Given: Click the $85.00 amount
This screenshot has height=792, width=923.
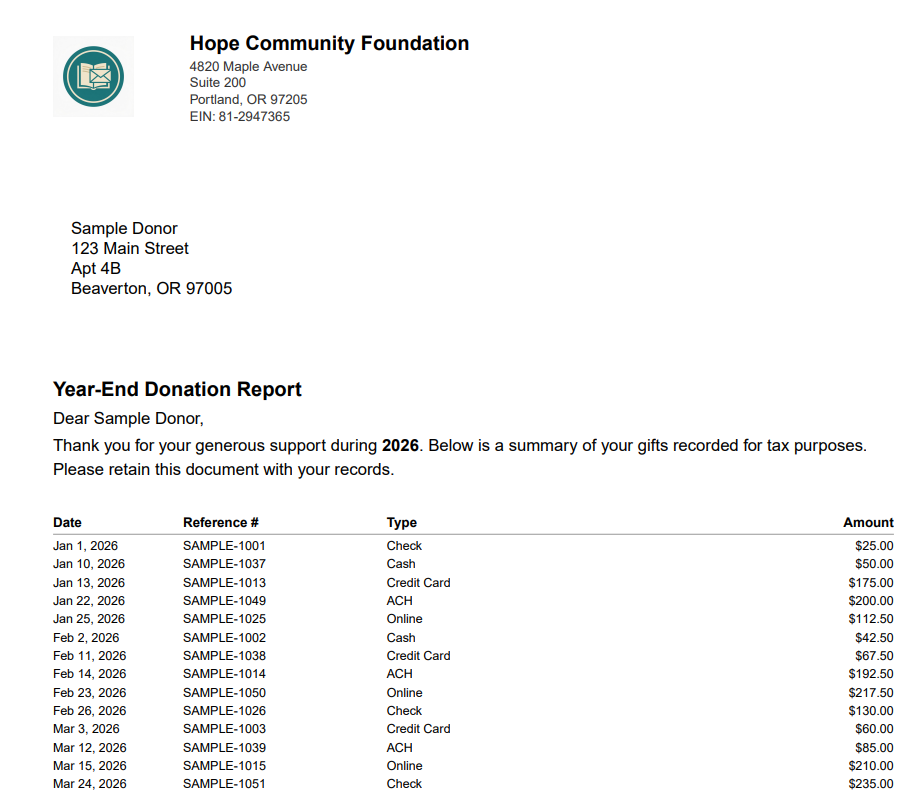Looking at the screenshot, I should tap(874, 748).
